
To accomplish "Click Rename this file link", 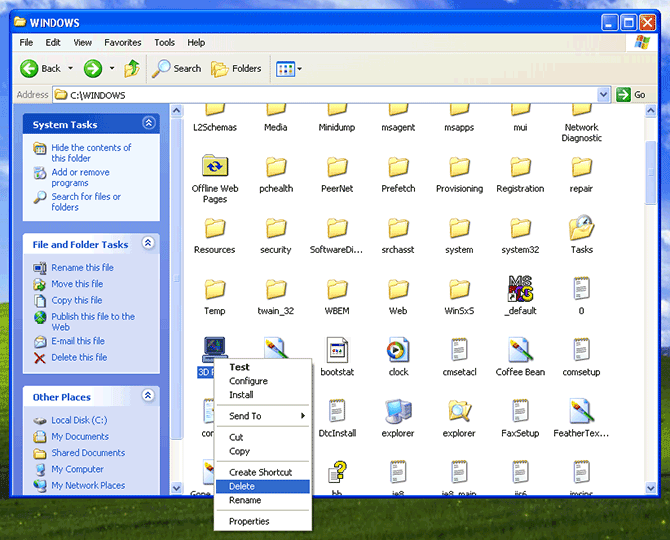I will coord(82,267).
